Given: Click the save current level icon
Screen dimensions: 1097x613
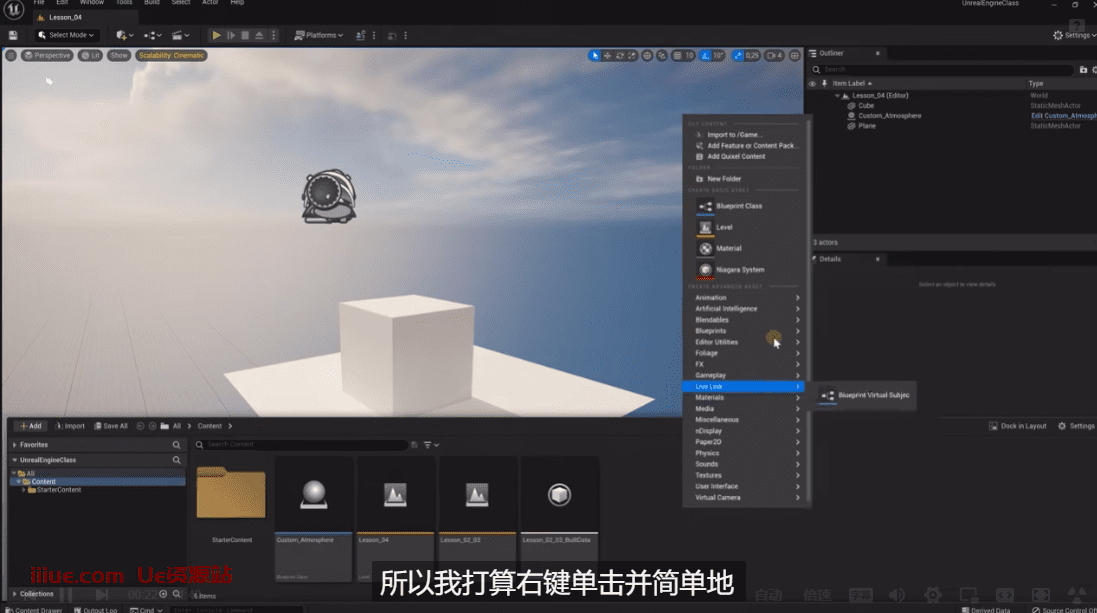Looking at the screenshot, I should point(13,35).
